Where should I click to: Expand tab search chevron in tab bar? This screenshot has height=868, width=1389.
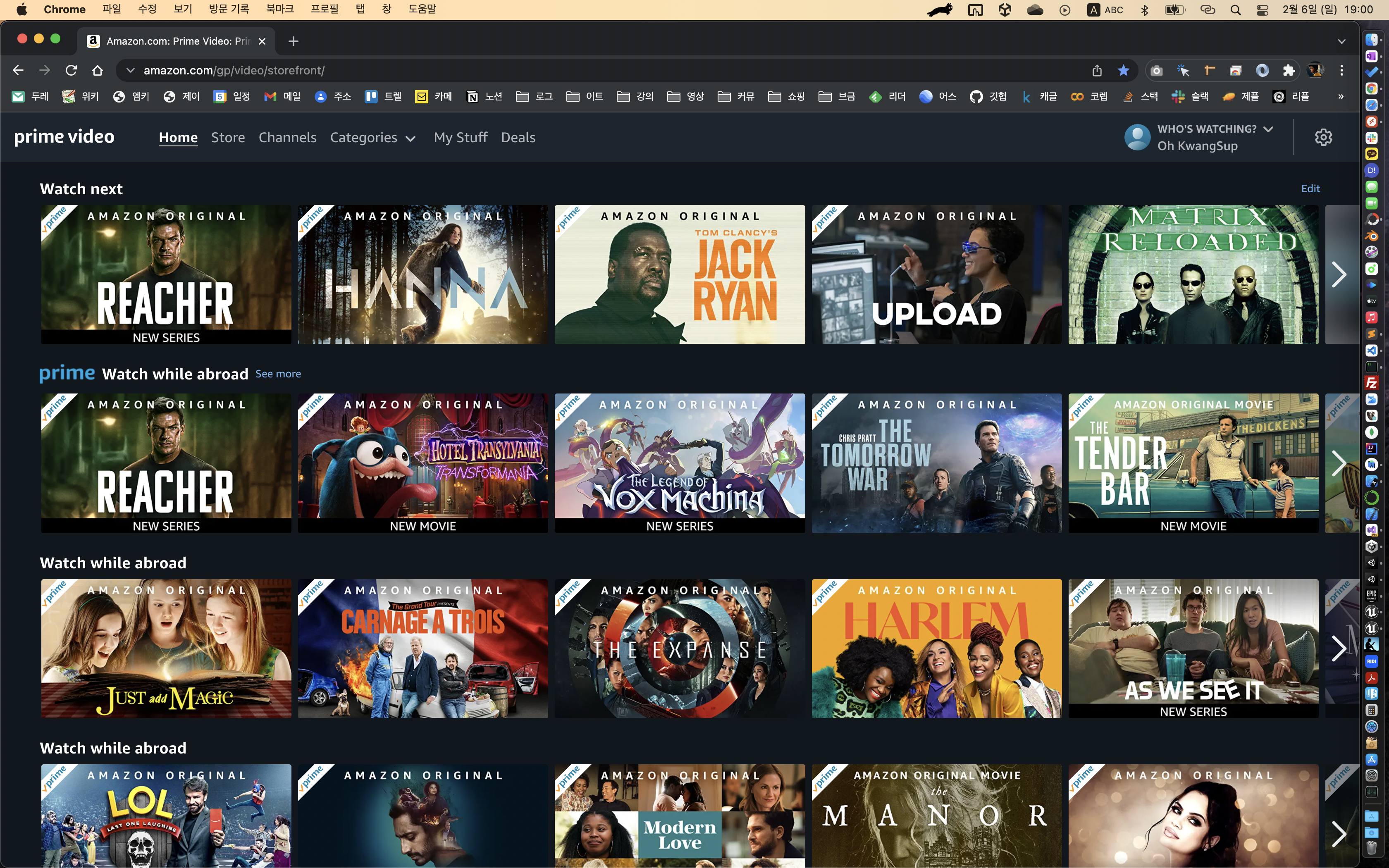pyautogui.click(x=1341, y=41)
